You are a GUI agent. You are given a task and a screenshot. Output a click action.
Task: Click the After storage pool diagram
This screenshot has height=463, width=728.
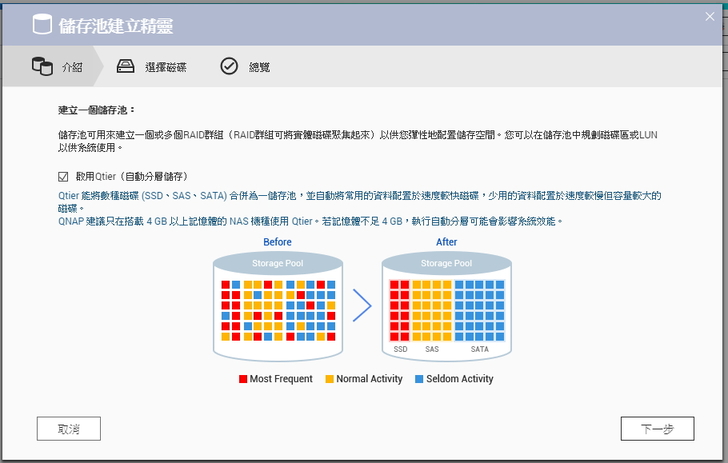(447, 306)
